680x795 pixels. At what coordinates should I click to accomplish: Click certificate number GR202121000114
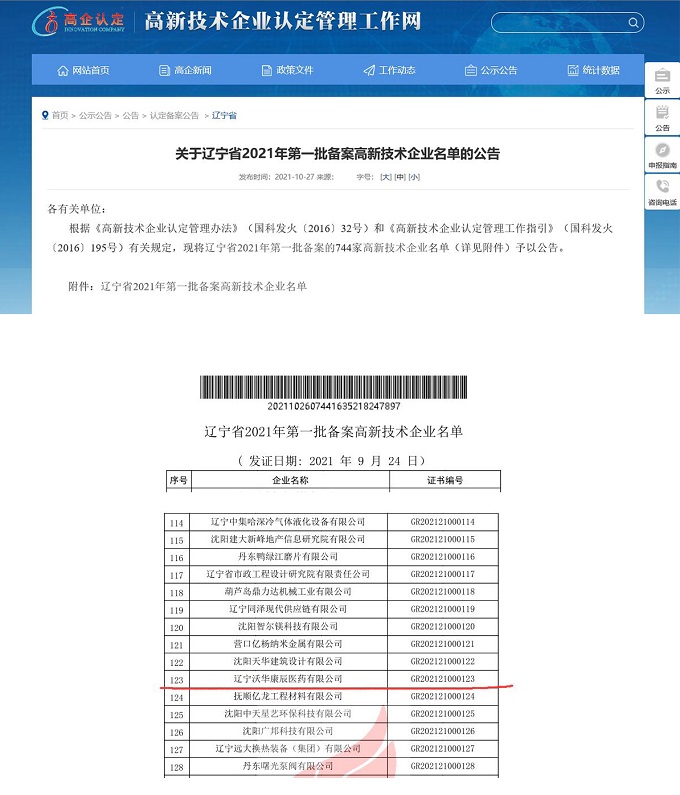pos(443,522)
